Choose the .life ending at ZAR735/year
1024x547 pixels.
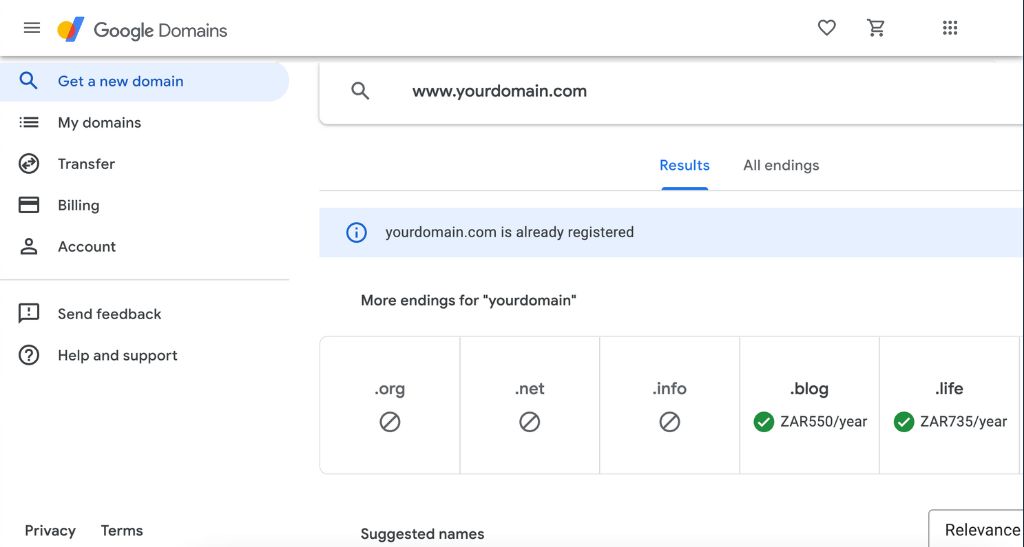pyautogui.click(x=949, y=405)
